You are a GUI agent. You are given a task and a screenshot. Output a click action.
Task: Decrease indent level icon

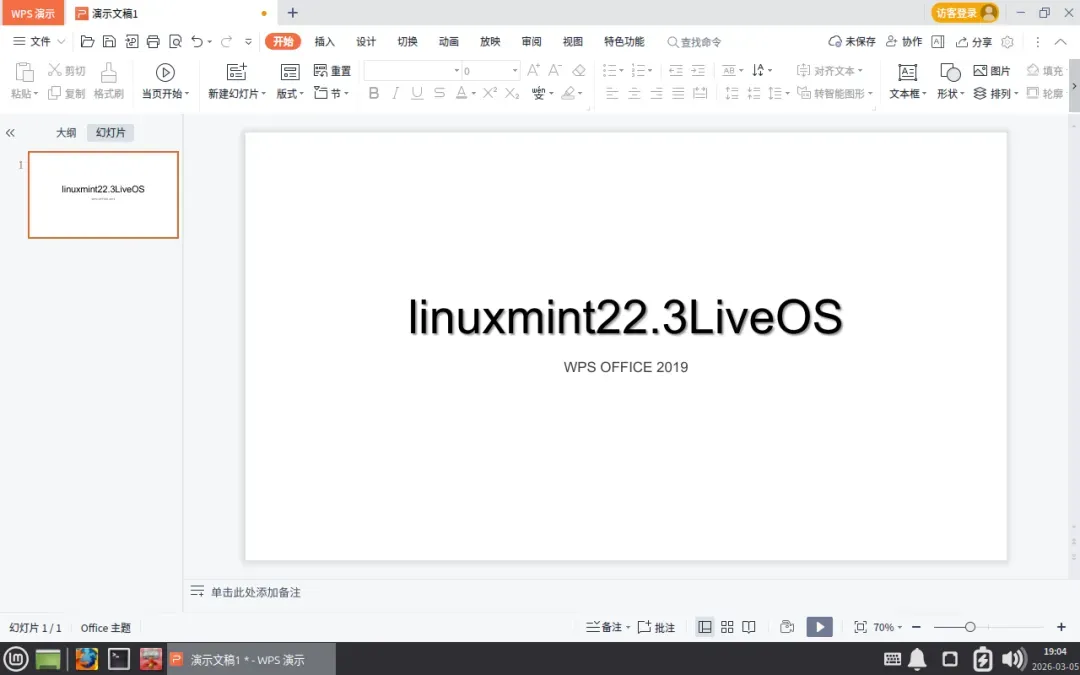676,70
